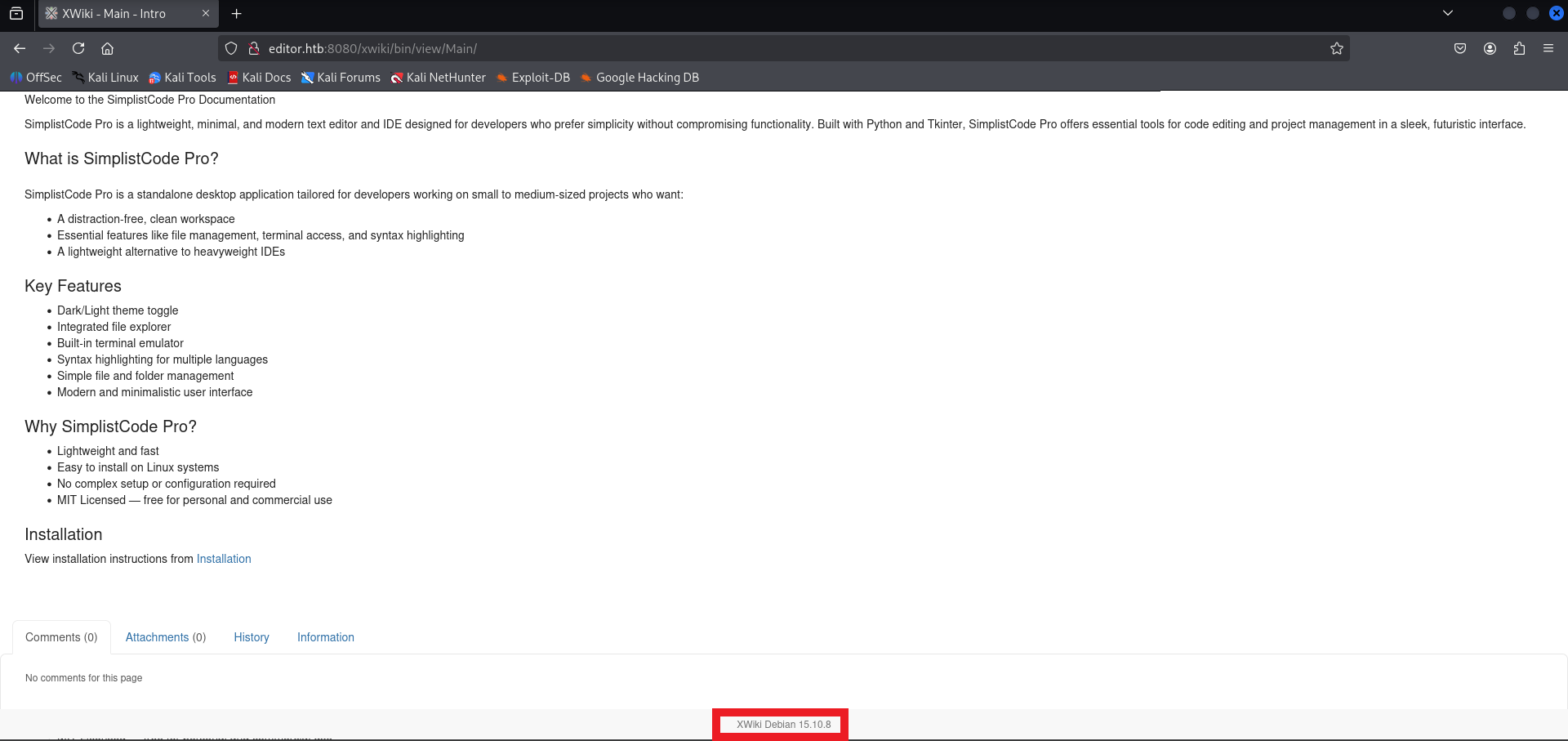
Task: Open the hamburger application menu
Action: (1548, 48)
